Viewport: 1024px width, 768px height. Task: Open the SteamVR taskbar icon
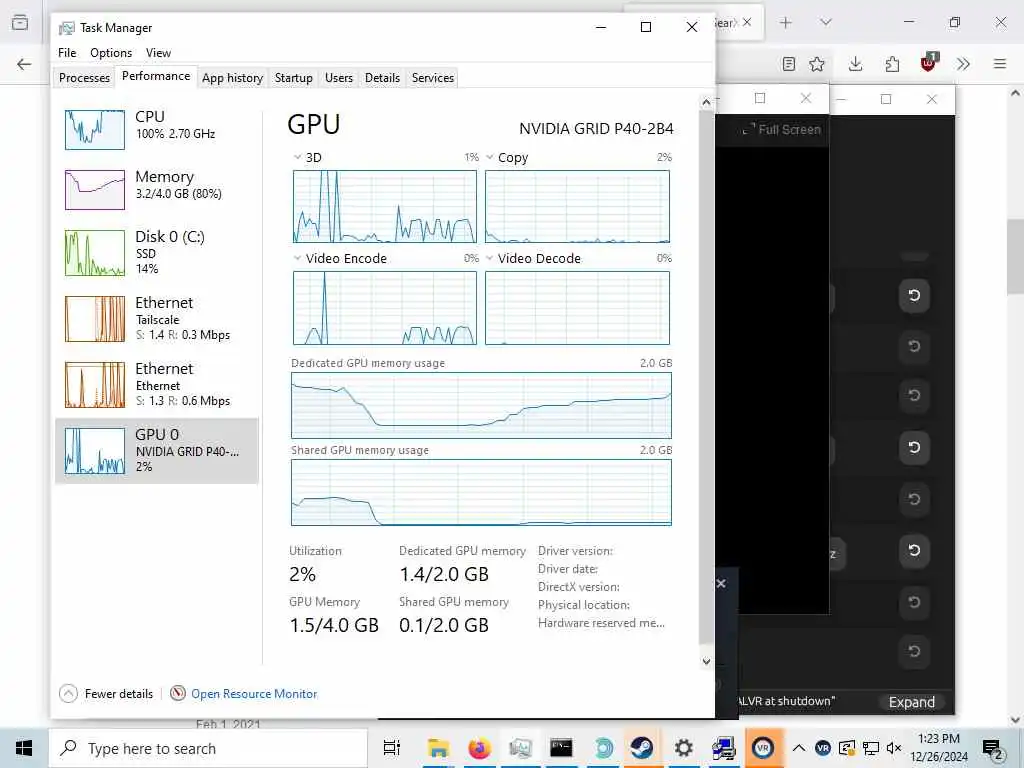click(762, 748)
